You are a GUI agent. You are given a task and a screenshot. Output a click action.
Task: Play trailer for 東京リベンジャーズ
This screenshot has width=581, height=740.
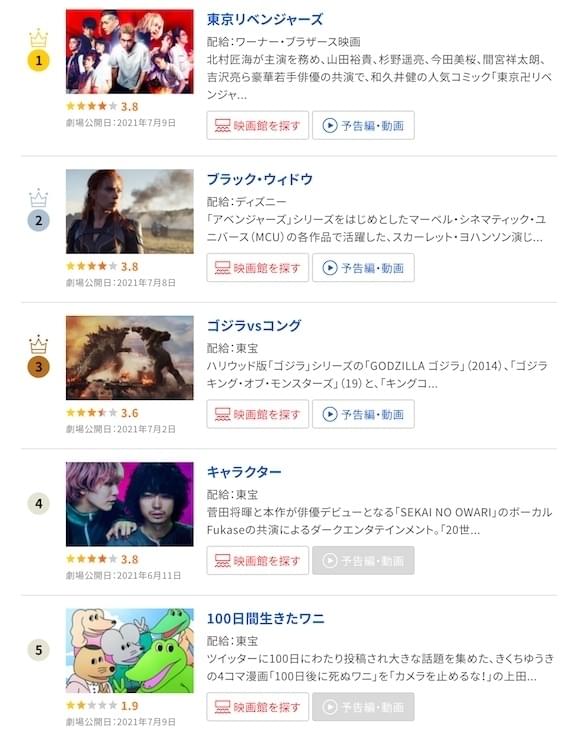363,126
